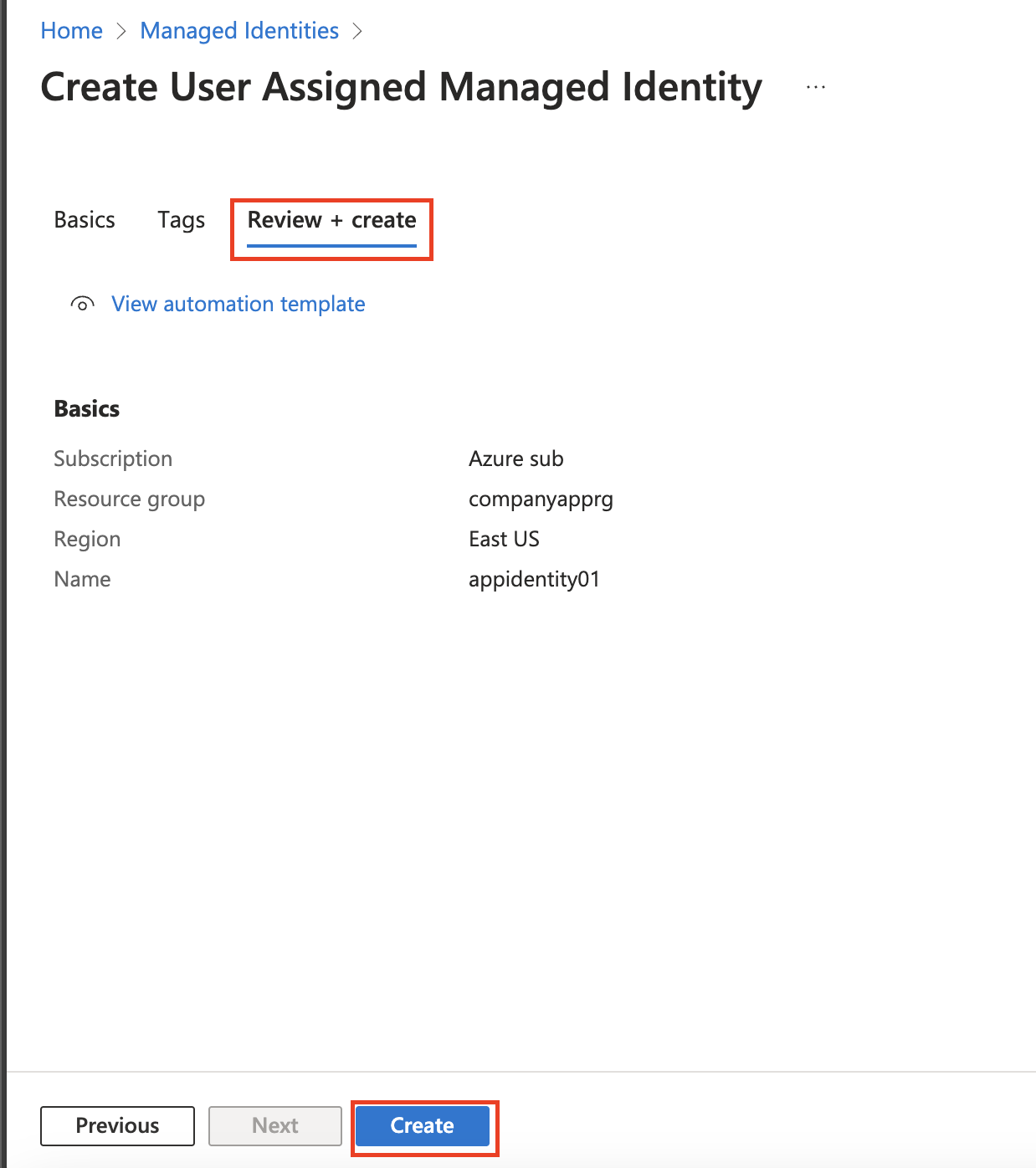The height and width of the screenshot is (1168, 1036).
Task: Click the Basics section heading
Action: pyautogui.click(x=87, y=408)
